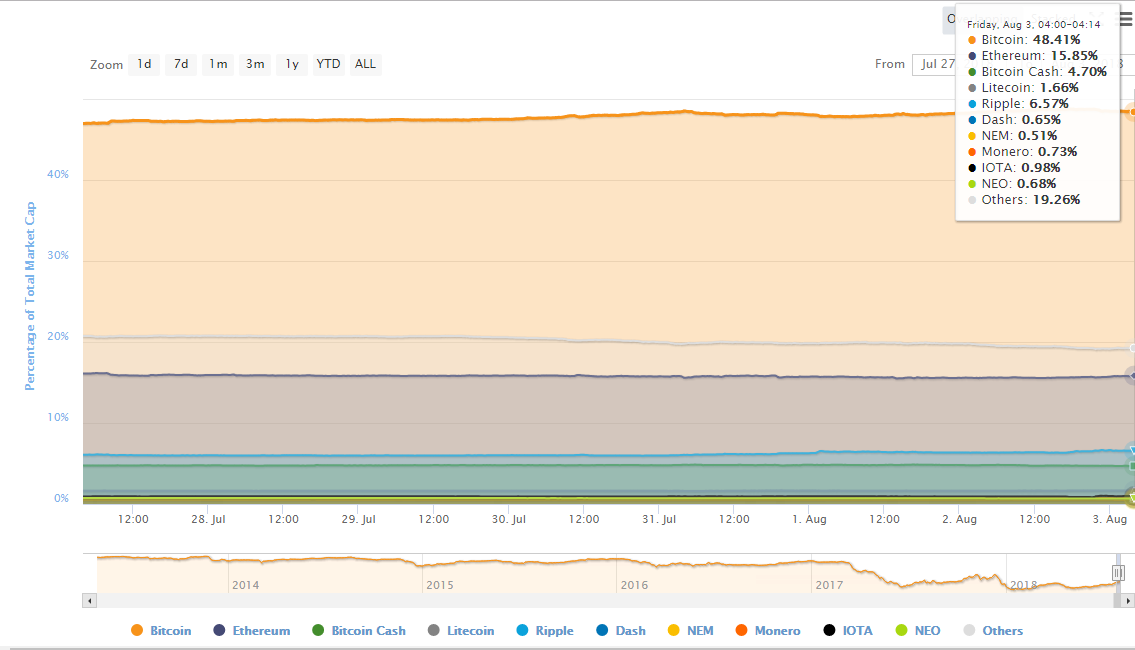Switch zoom to YTD
Screen dimensions: 1135x650
point(328,64)
